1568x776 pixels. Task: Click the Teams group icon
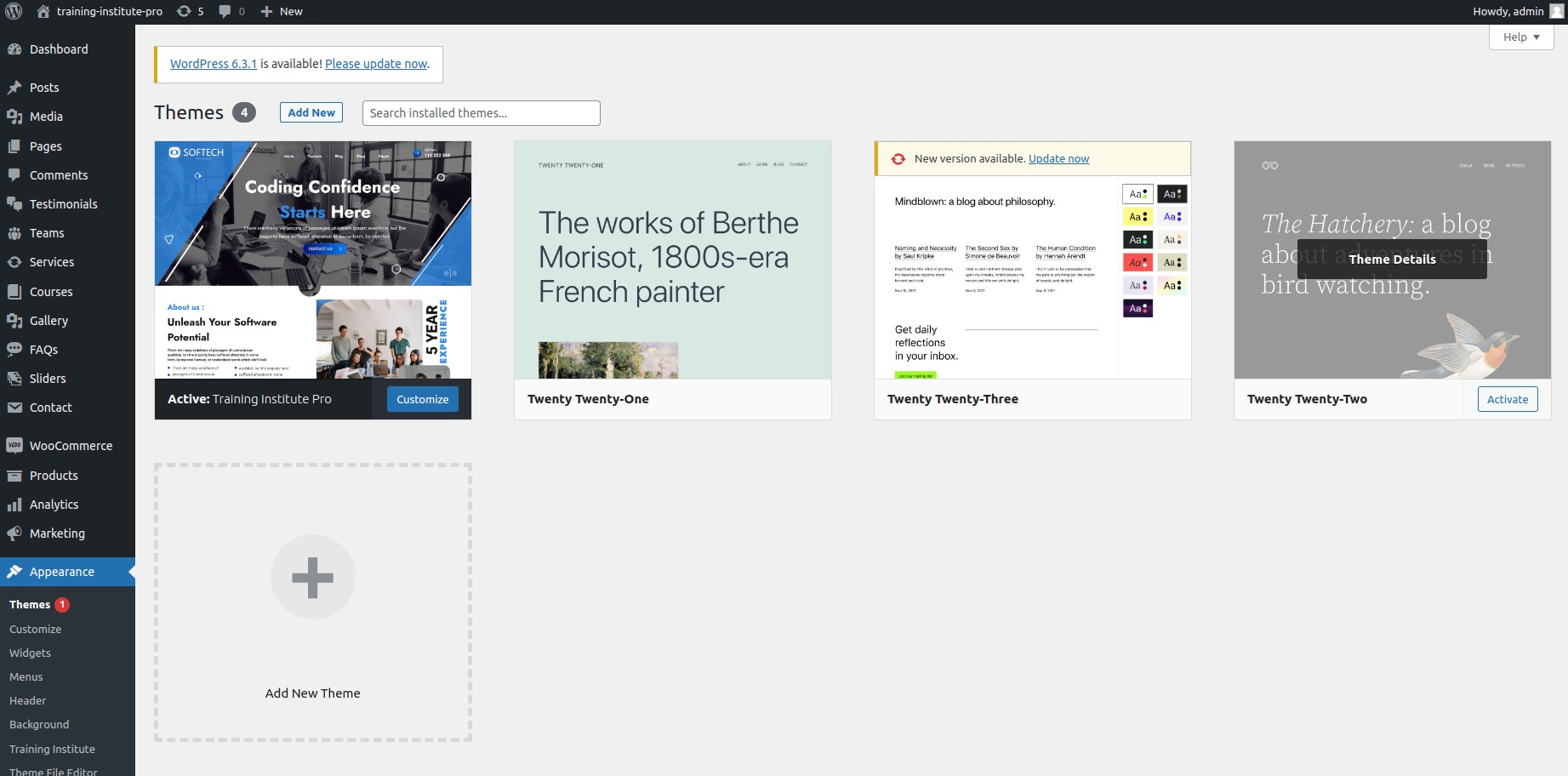click(x=14, y=233)
